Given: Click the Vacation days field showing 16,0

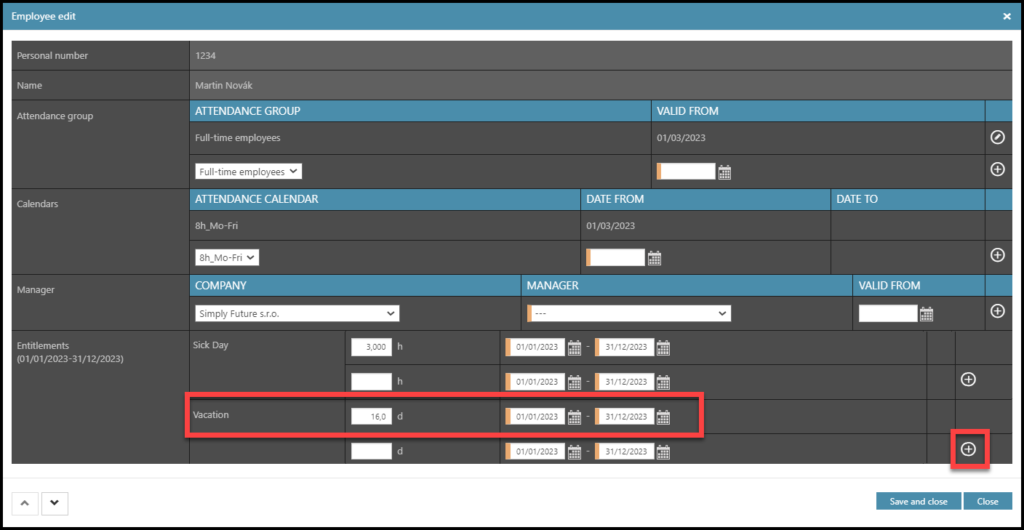Looking at the screenshot, I should pyautogui.click(x=371, y=416).
